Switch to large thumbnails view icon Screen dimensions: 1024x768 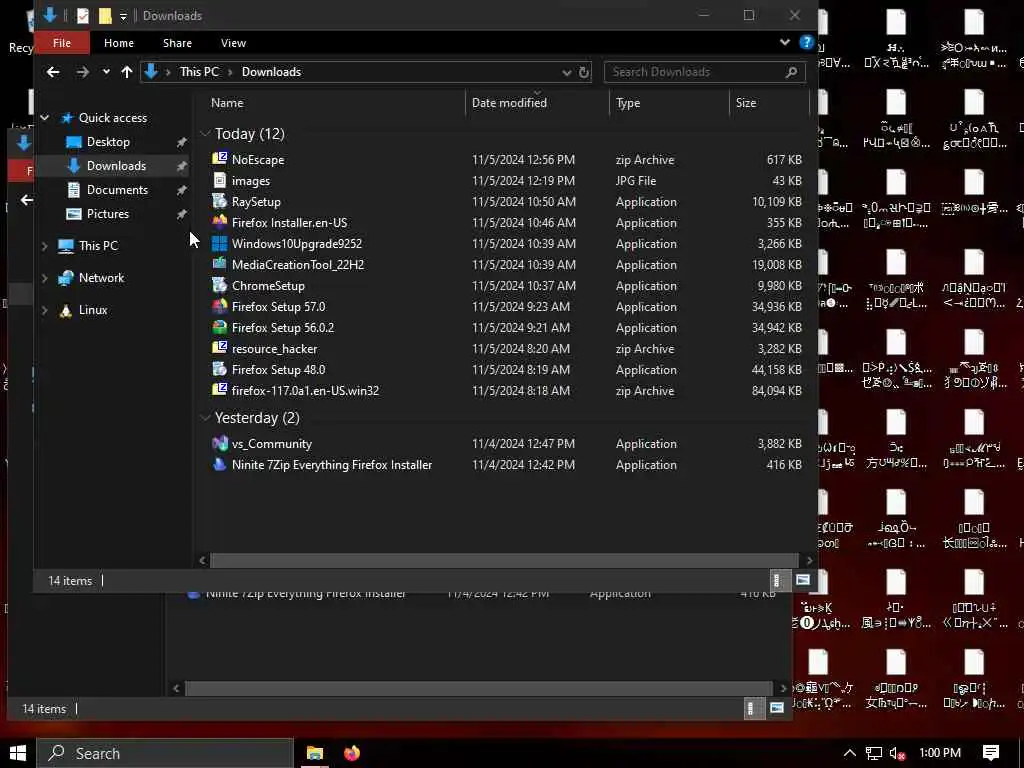tap(803, 580)
